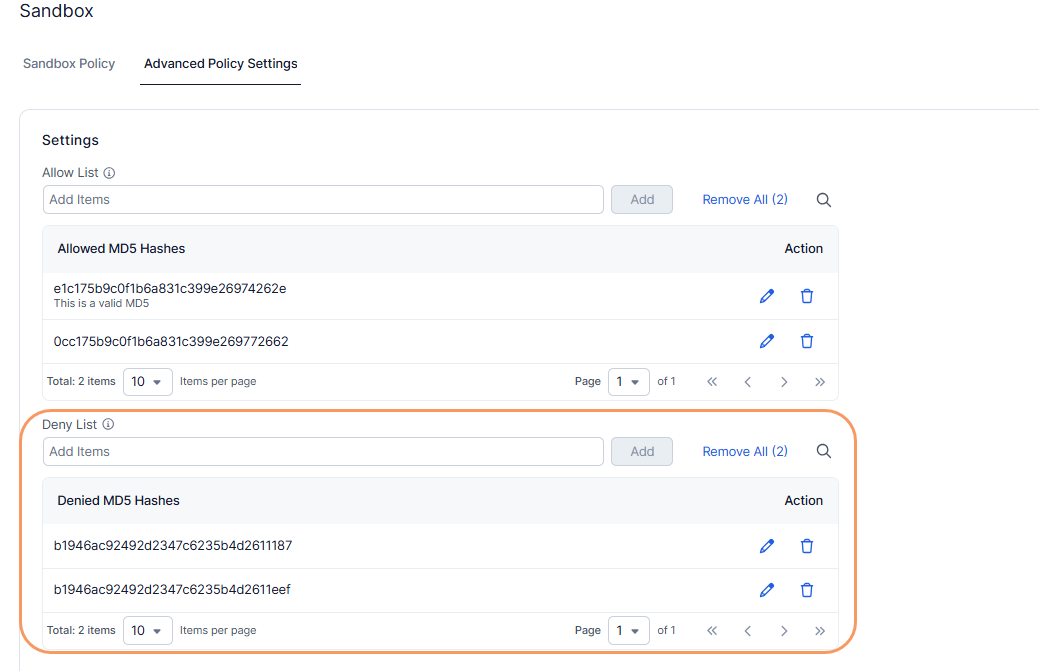Click Add button for the Deny List
Viewport: 1039px width, 671px height.
click(x=641, y=451)
